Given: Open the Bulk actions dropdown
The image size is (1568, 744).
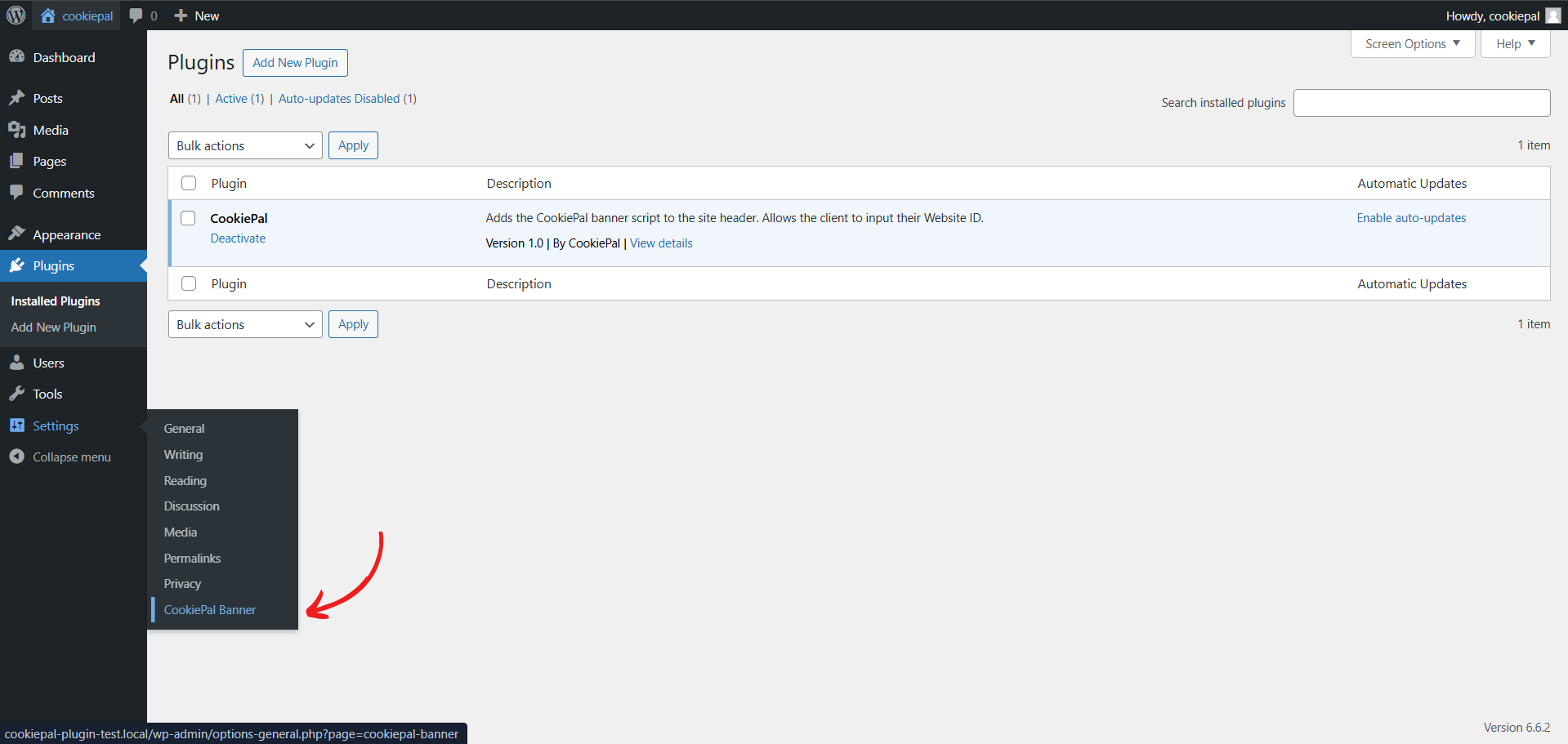Looking at the screenshot, I should [x=244, y=145].
